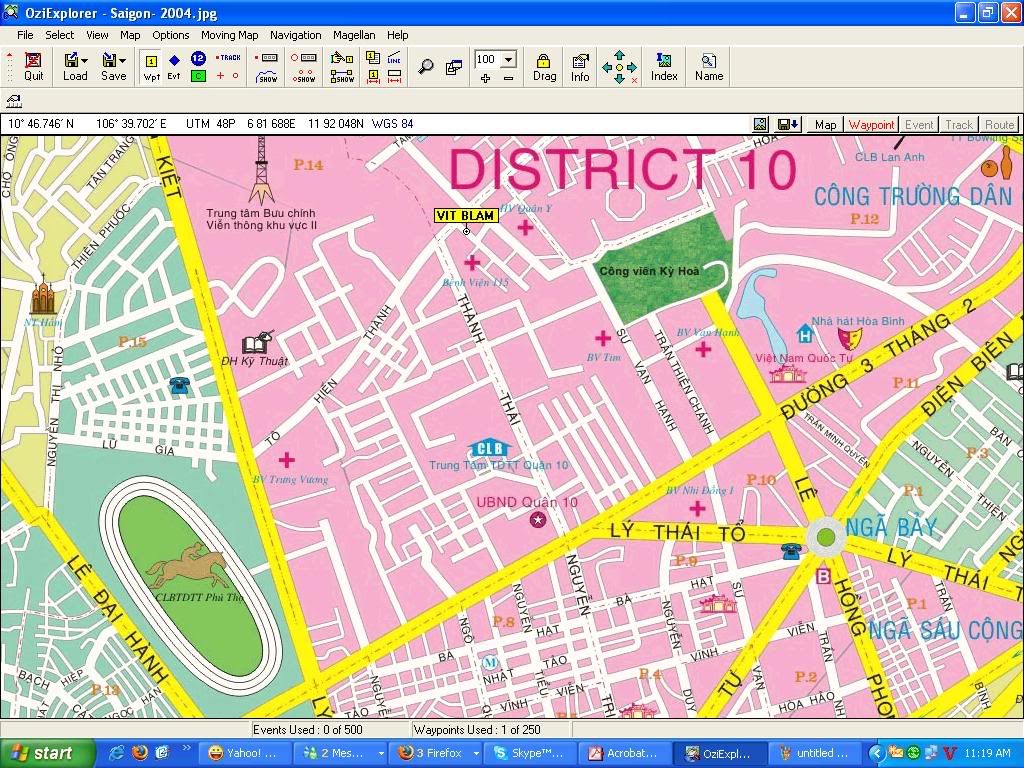
Task: Open the zoom level dropdown arrow
Action: click(509, 60)
